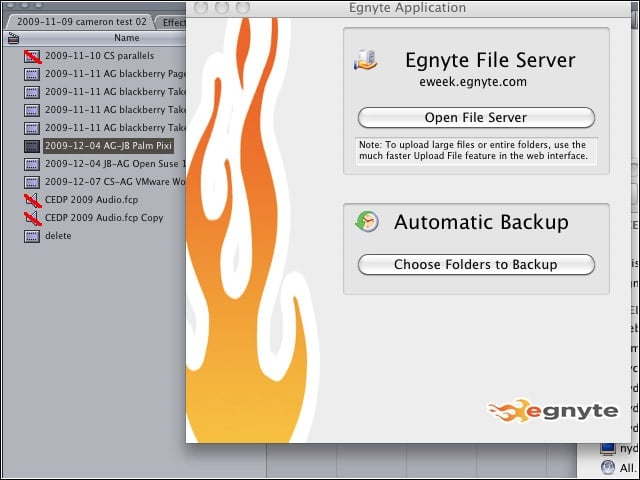Viewport: 640px width, 480px height.
Task: Select the CEDP 2009 Audio.fcp Copy item
Action: 104,218
